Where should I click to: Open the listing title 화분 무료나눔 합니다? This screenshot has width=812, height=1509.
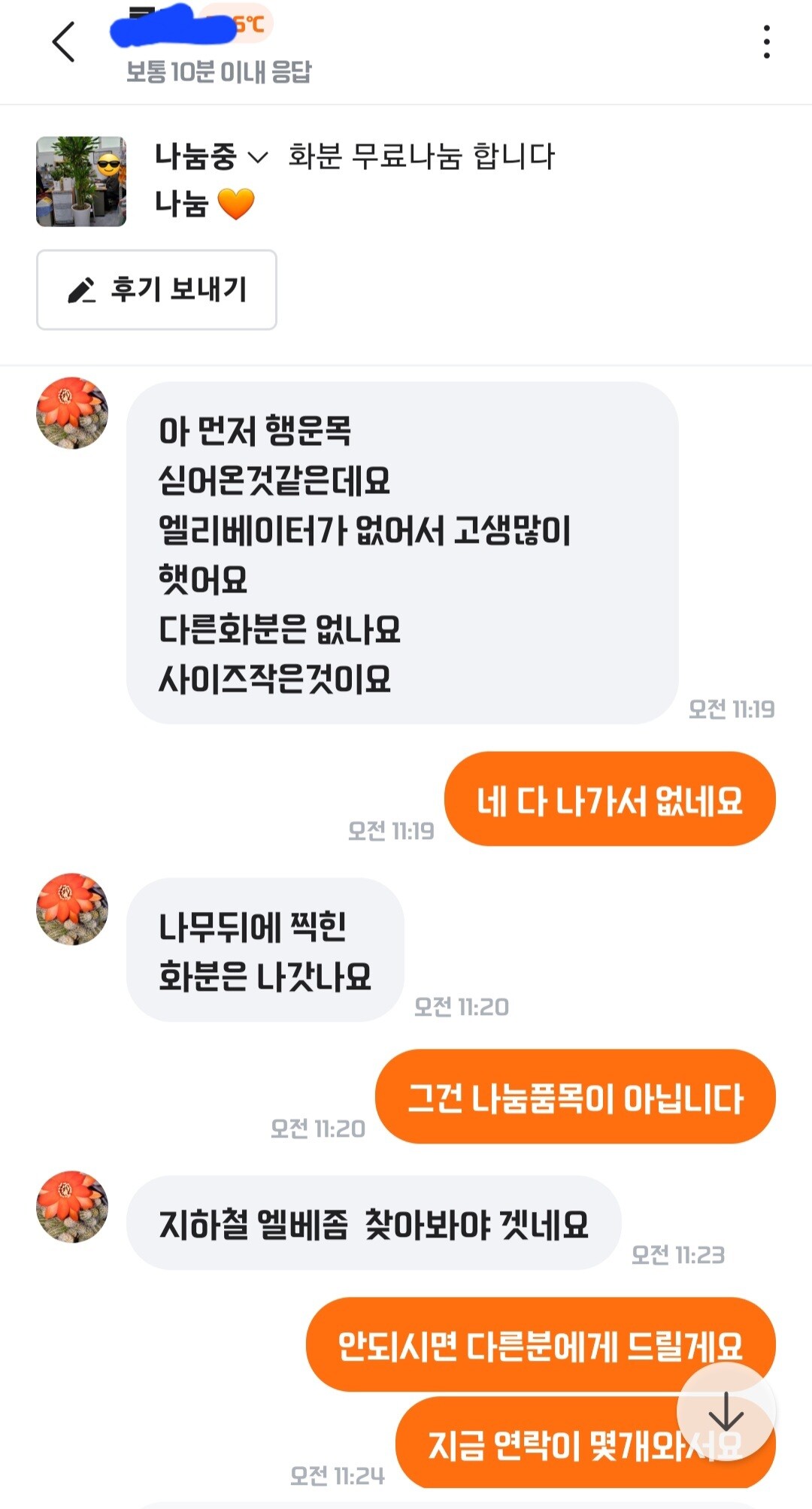click(x=421, y=156)
